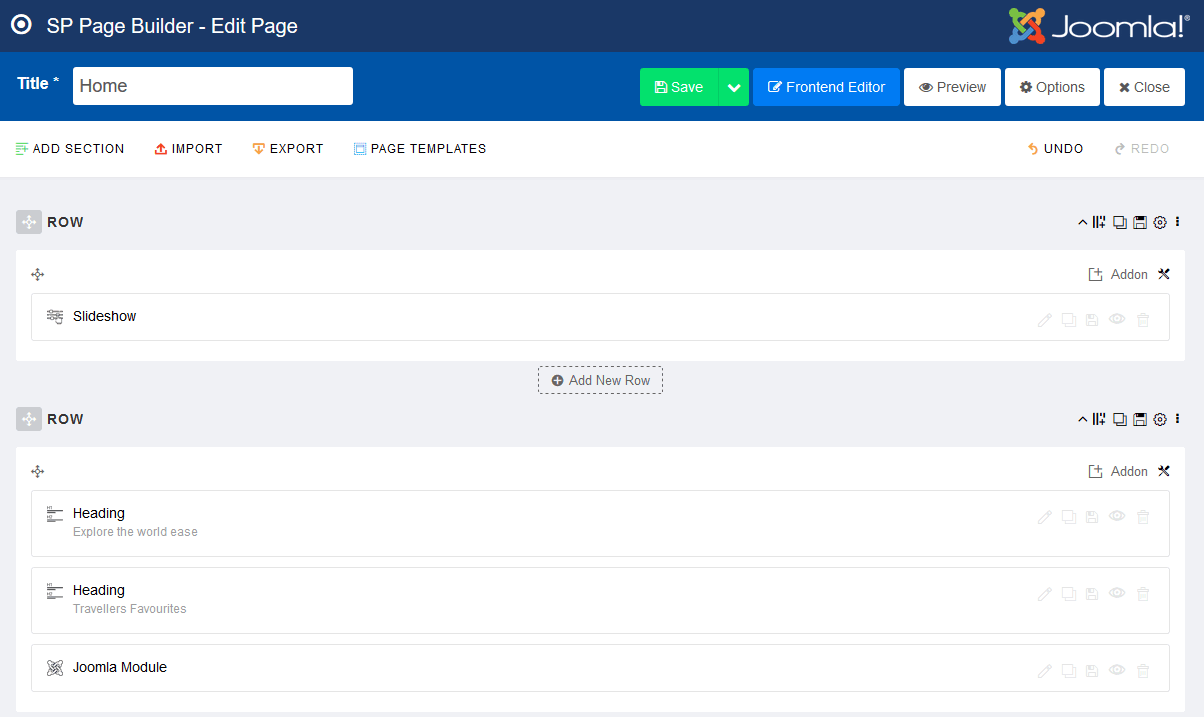The image size is (1204, 717).
Task: Delete the Joomla Module addon
Action: pyautogui.click(x=1143, y=671)
